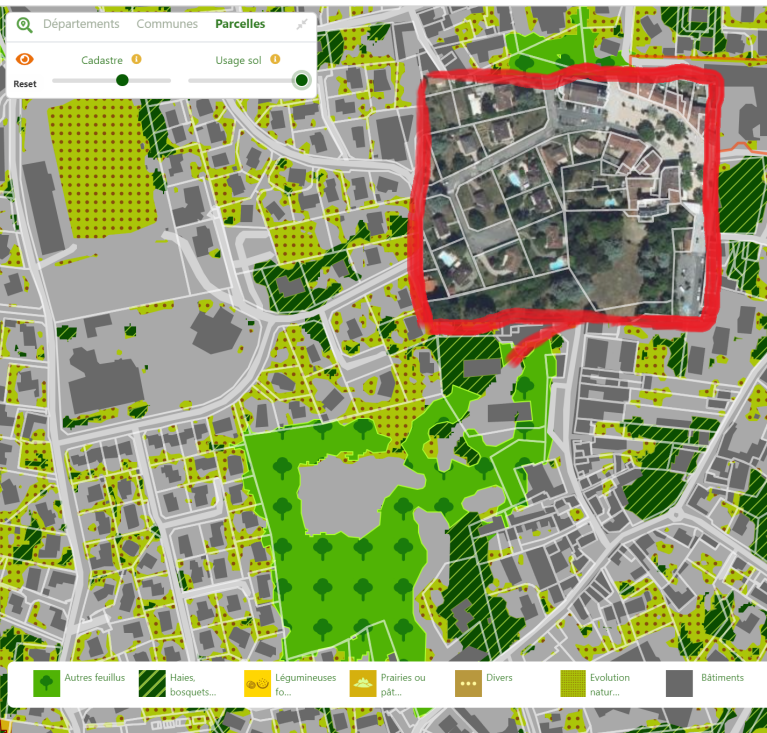This screenshot has width=767, height=733.
Task: Click the Prairies legend icon
Action: point(363,683)
